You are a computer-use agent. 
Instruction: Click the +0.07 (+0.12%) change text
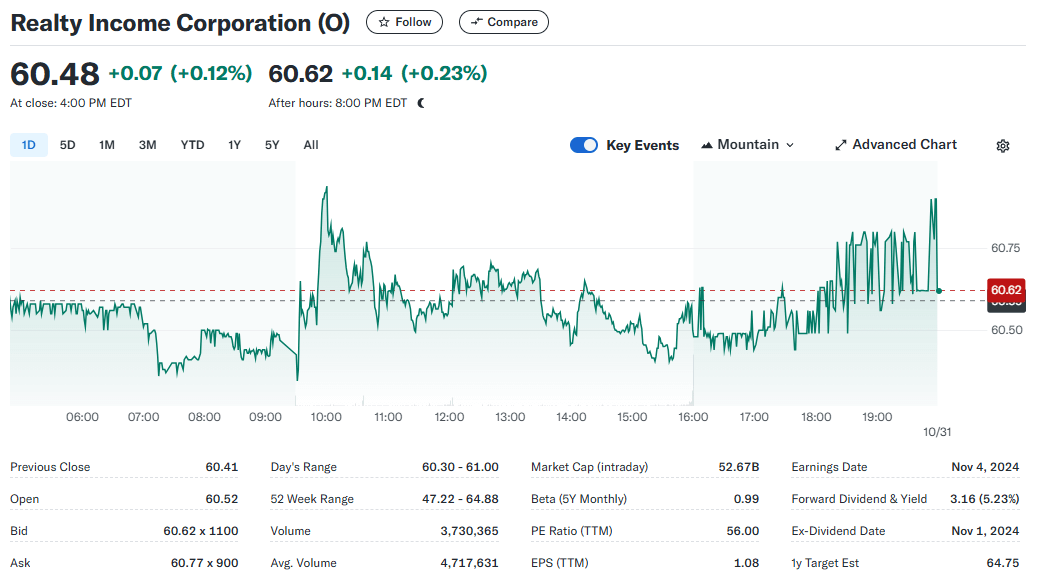(x=180, y=73)
